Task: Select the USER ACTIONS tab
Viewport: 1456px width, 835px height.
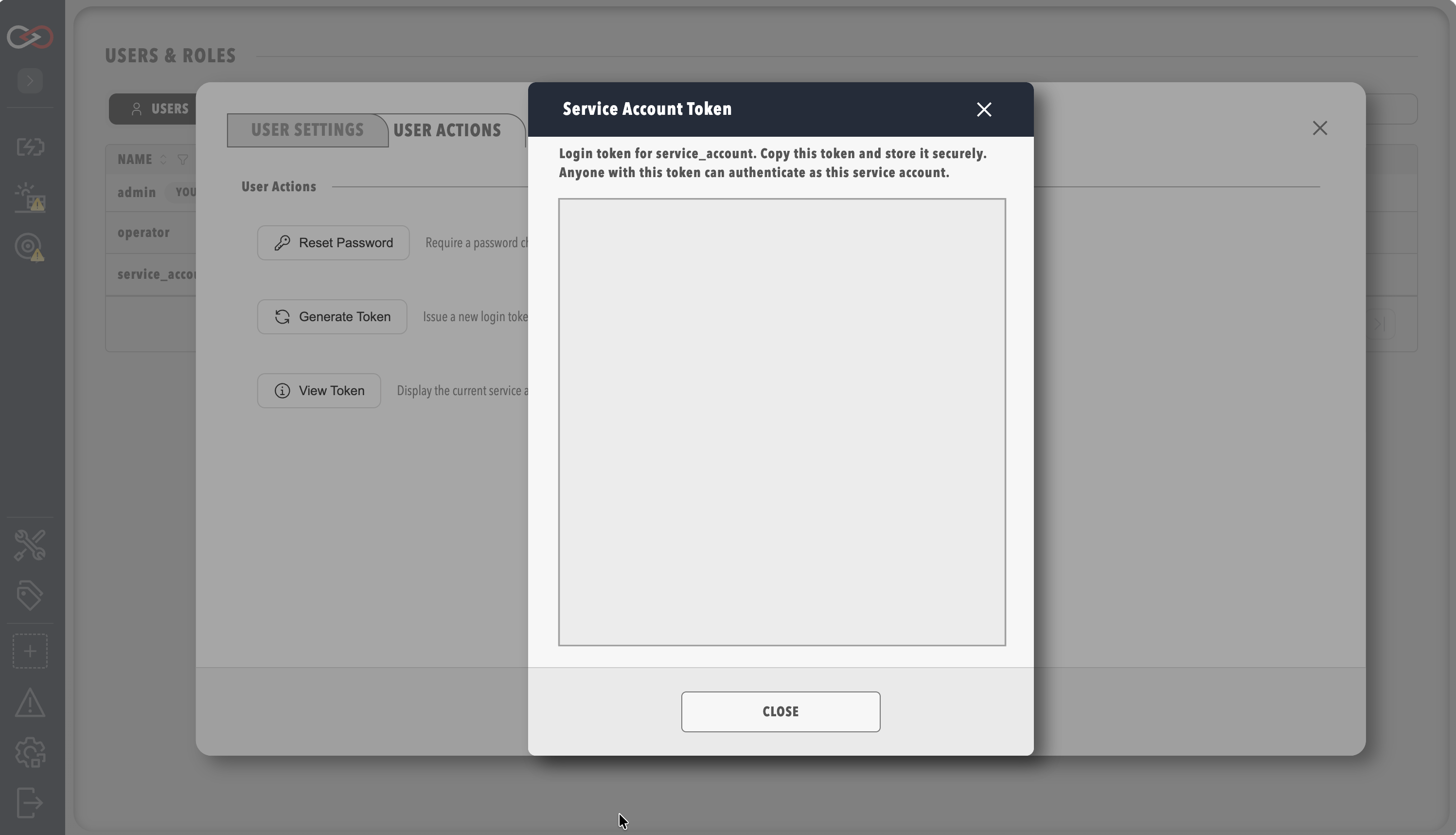Action: pyautogui.click(x=447, y=130)
